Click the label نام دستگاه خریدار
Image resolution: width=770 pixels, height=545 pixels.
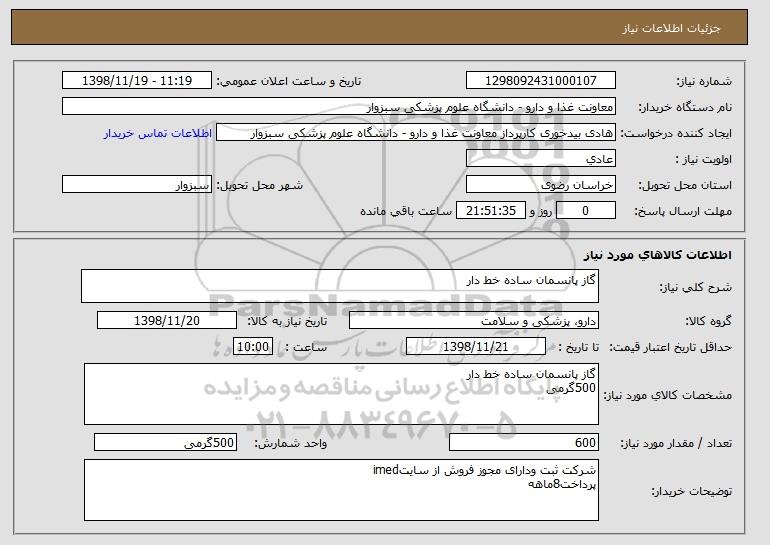[685, 107]
